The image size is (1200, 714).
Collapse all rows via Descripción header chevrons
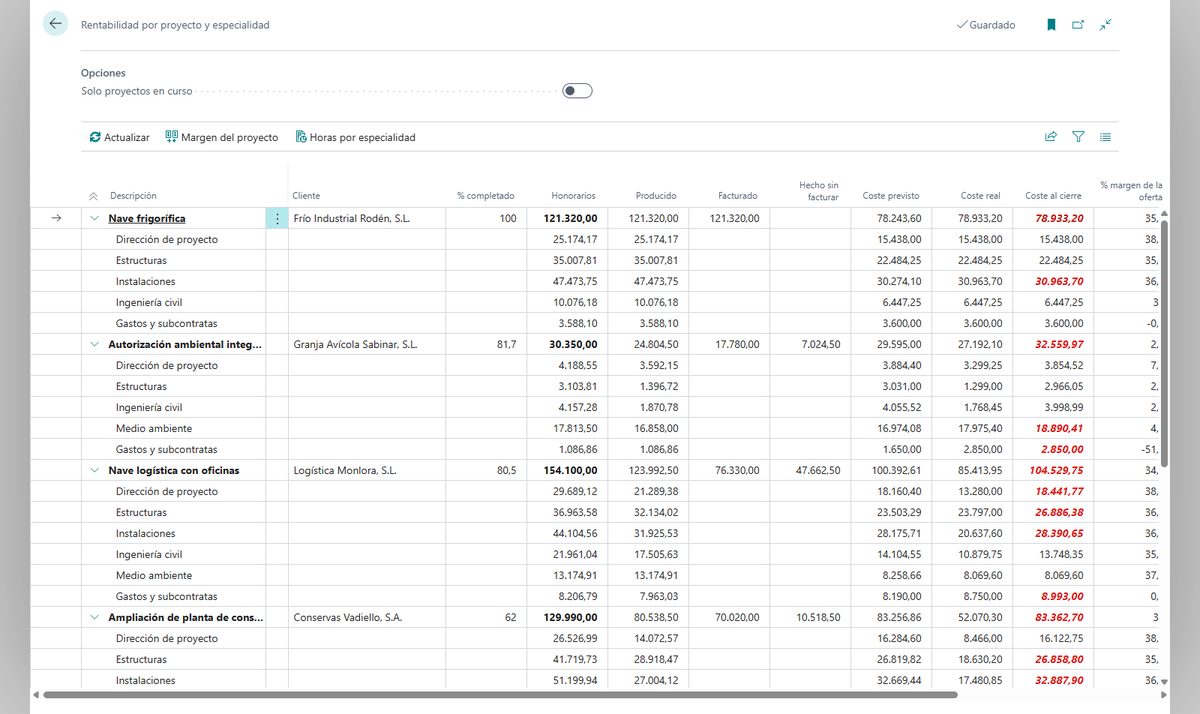tap(94, 196)
